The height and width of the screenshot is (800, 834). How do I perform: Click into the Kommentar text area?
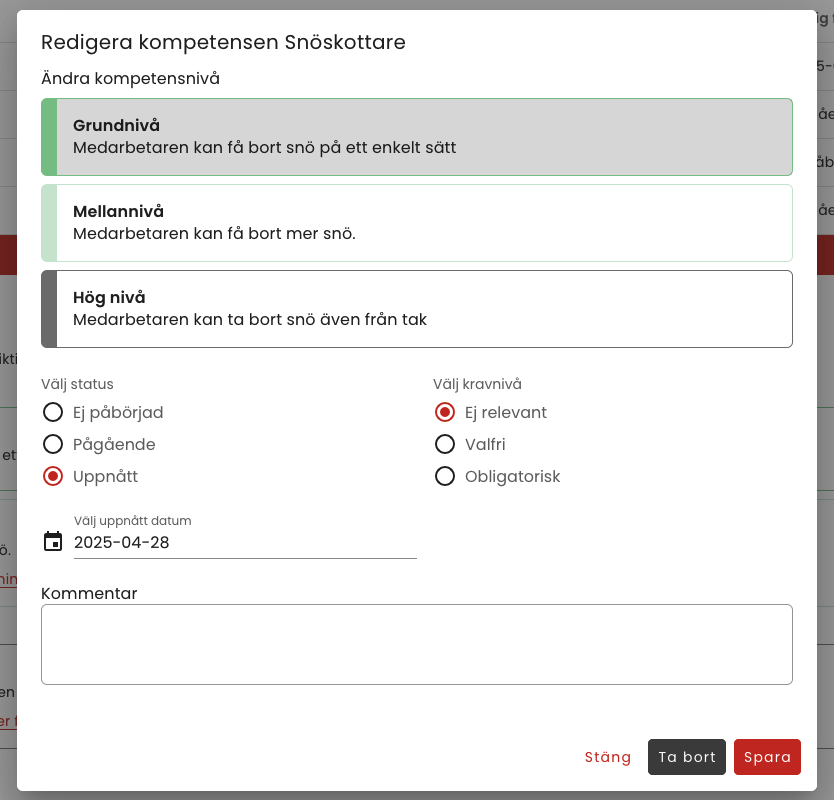[417, 644]
